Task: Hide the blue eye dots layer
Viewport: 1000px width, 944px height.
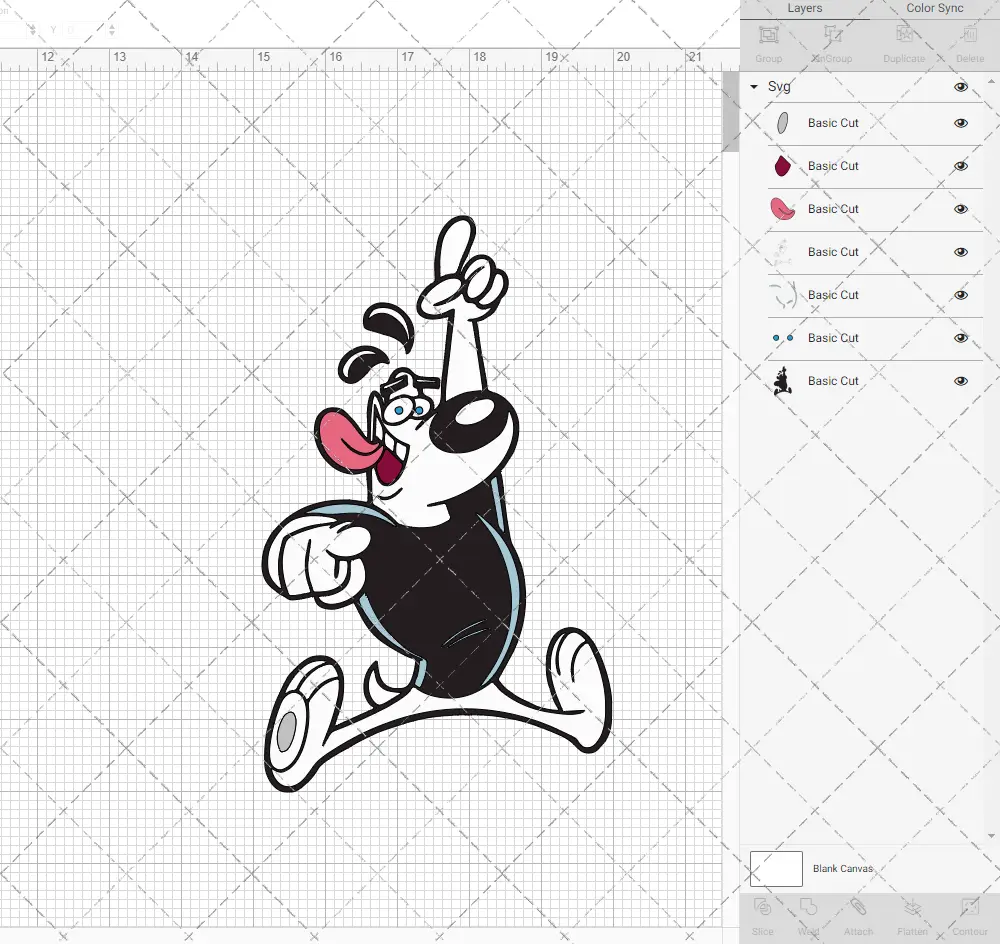Action: pos(960,338)
